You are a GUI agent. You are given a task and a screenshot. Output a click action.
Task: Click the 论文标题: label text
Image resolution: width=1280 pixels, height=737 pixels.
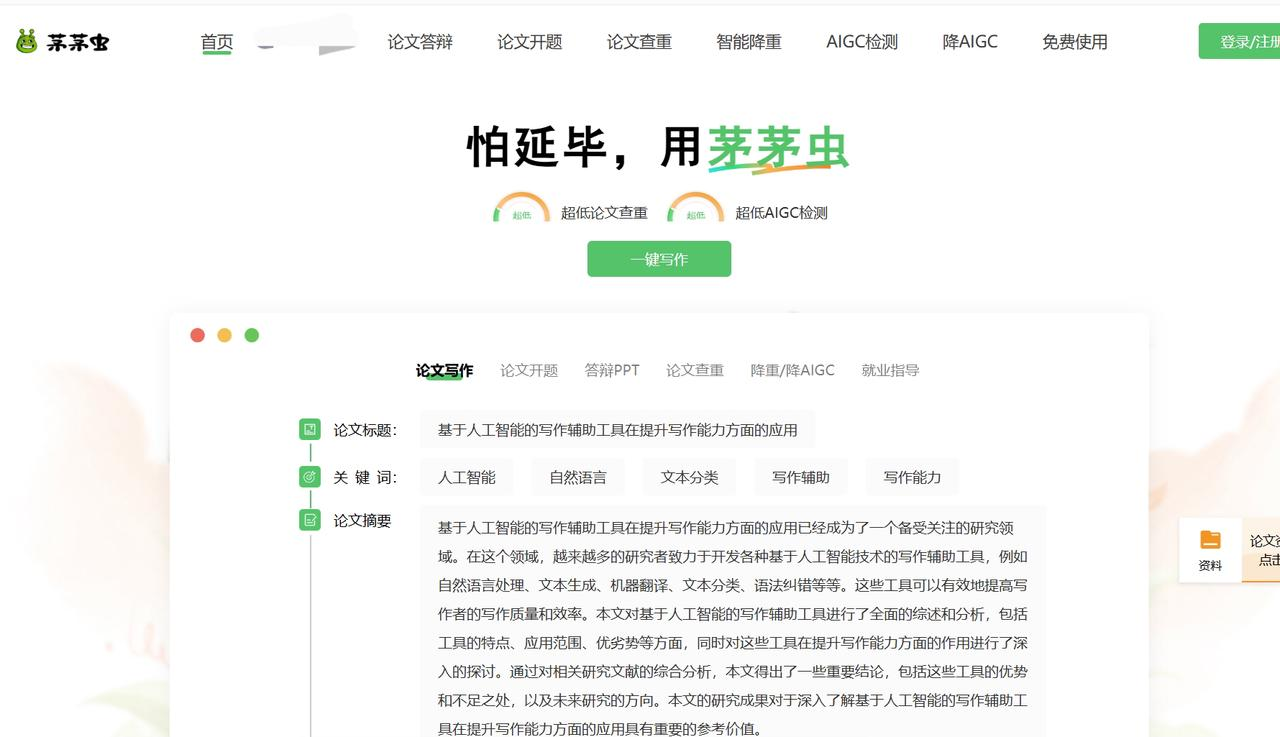pyautogui.click(x=365, y=430)
